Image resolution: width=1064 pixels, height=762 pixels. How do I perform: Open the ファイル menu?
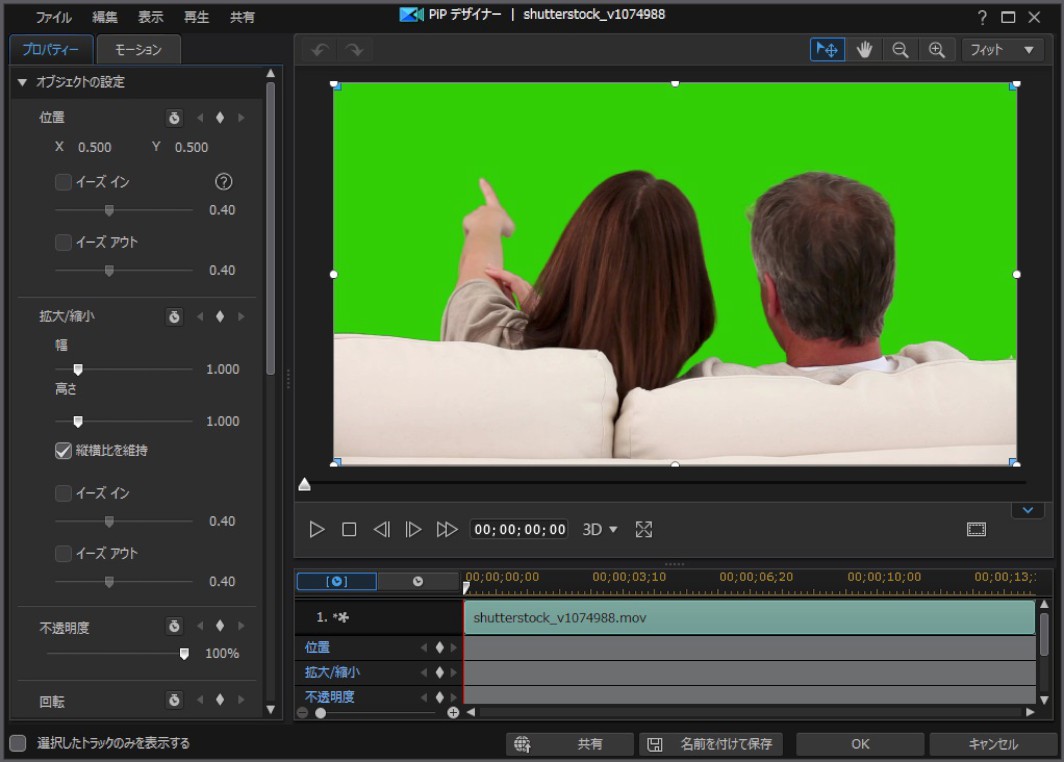point(54,17)
